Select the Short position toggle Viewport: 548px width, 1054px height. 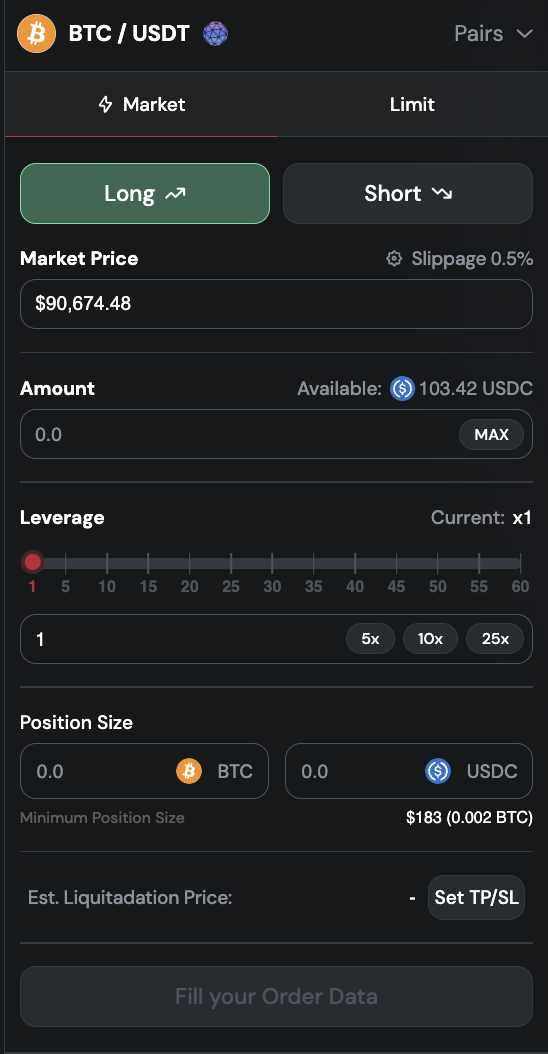408,194
